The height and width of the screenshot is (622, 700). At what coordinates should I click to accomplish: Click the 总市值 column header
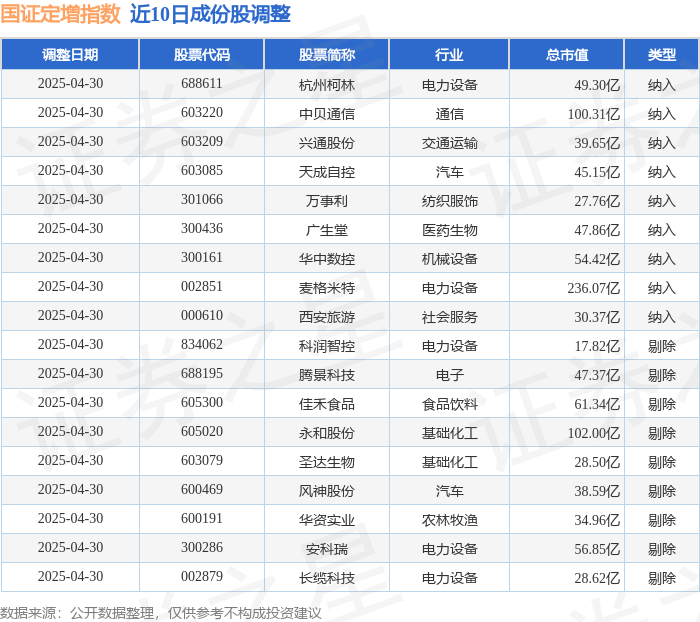pos(567,54)
